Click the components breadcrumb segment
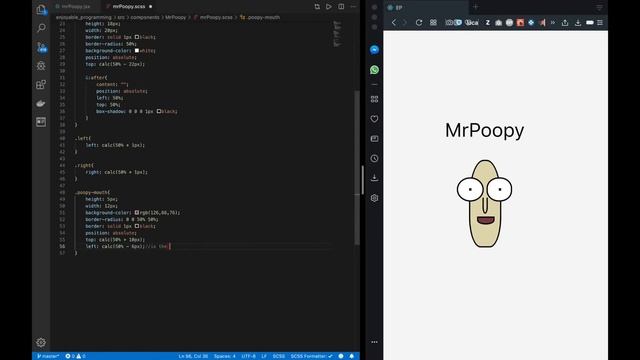This screenshot has width=640, height=360. pos(145,18)
